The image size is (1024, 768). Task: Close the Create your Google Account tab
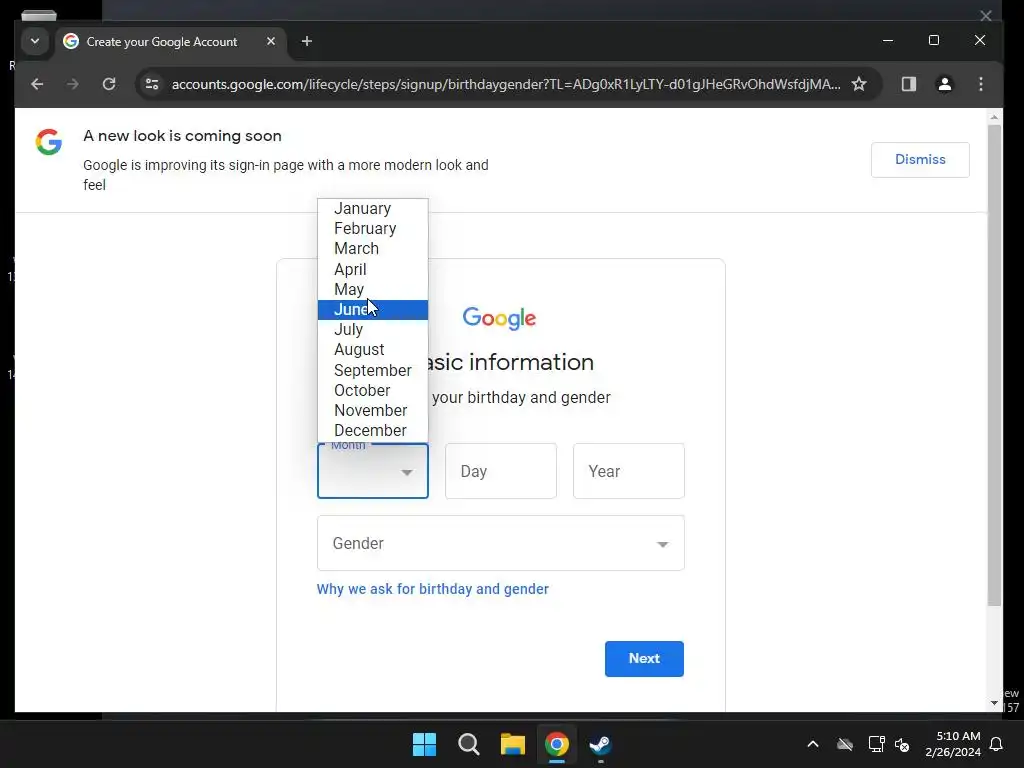click(x=271, y=41)
